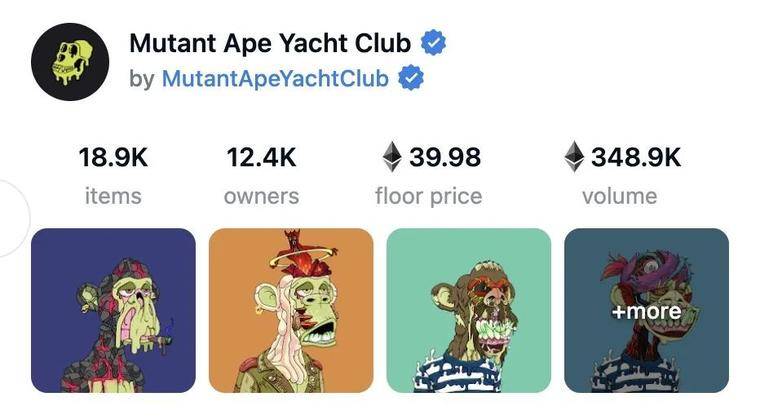Open the ape thumbnail with orange background
Viewport: 760px width, 419px height.
coord(291,310)
